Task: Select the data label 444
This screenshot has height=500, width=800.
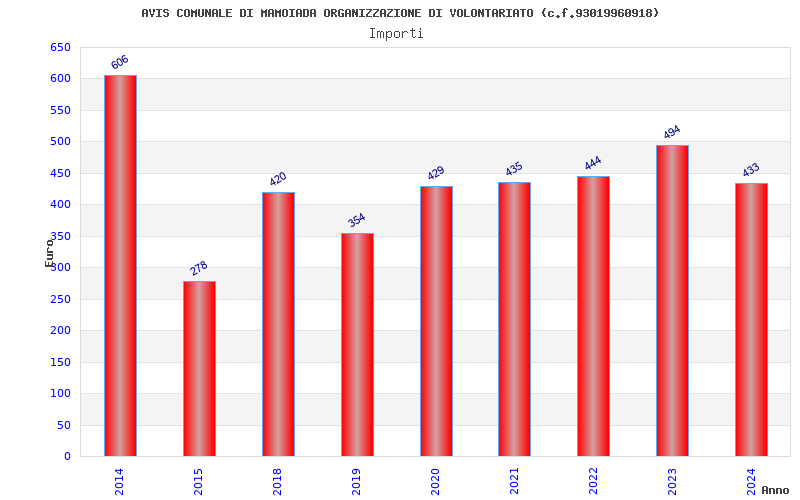Action: click(x=593, y=163)
